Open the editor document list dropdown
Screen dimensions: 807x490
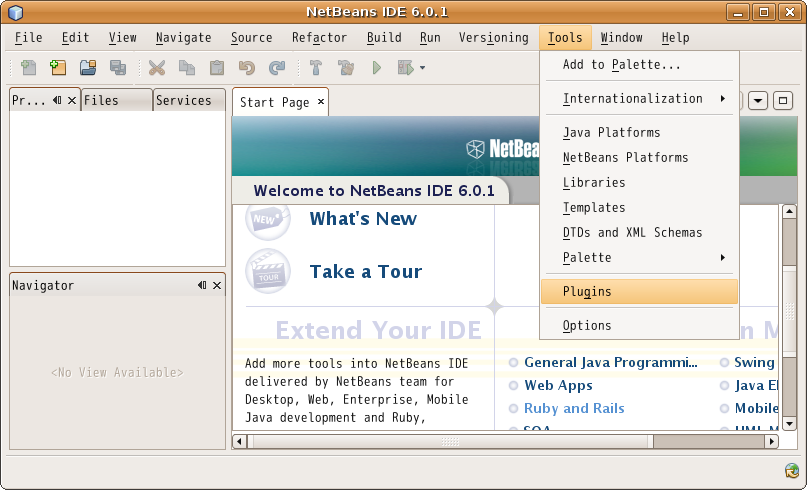[758, 101]
